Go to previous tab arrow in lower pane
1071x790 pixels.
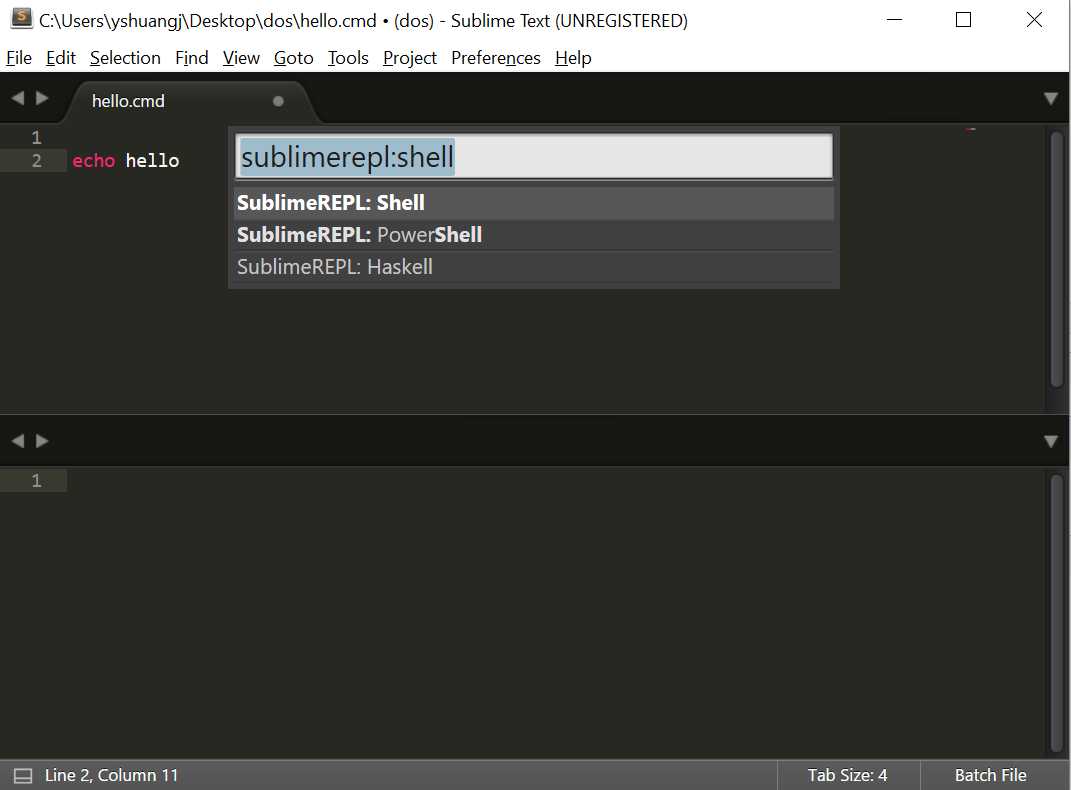18,441
